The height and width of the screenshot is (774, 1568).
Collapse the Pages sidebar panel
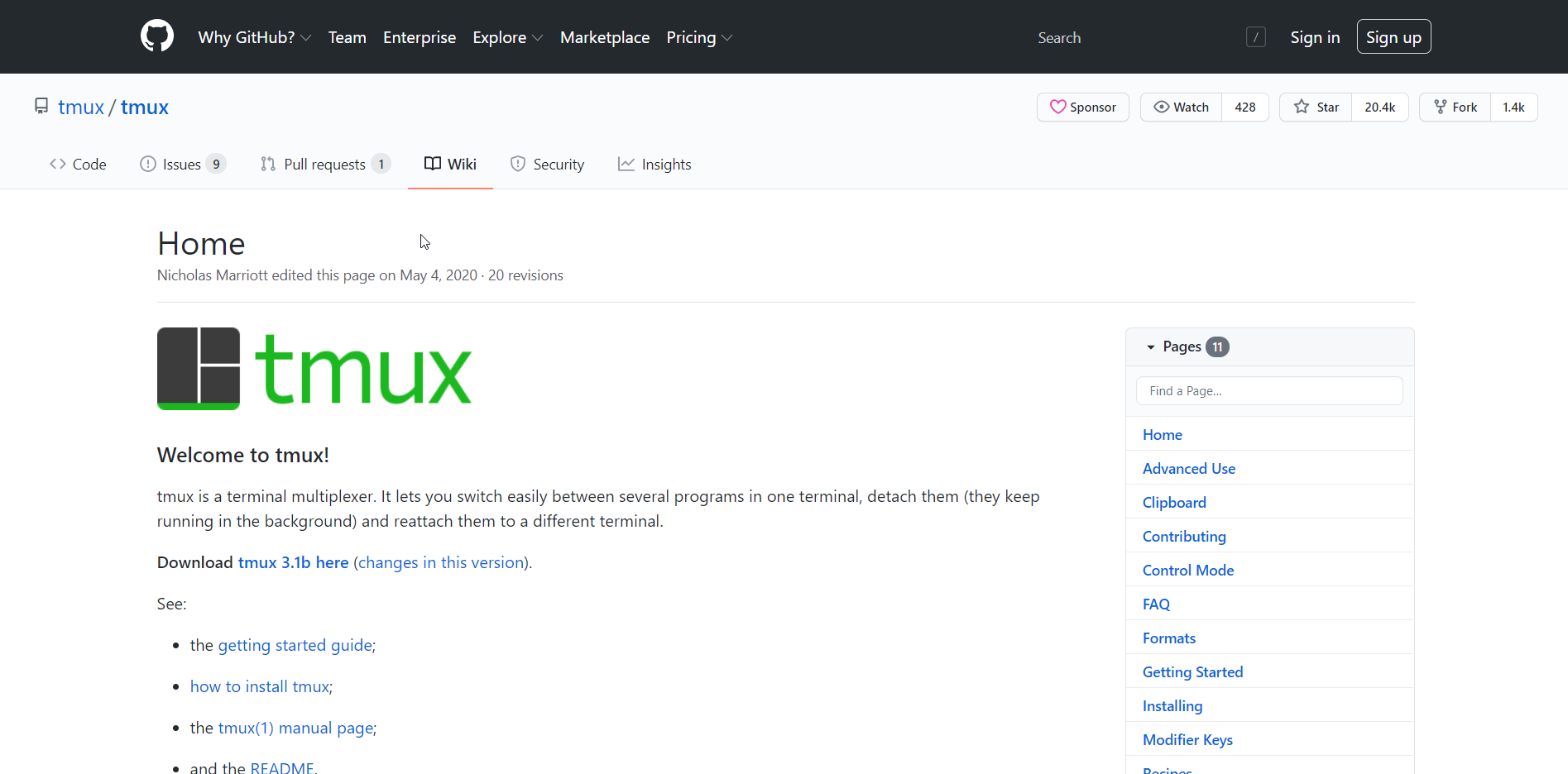pos(1150,346)
